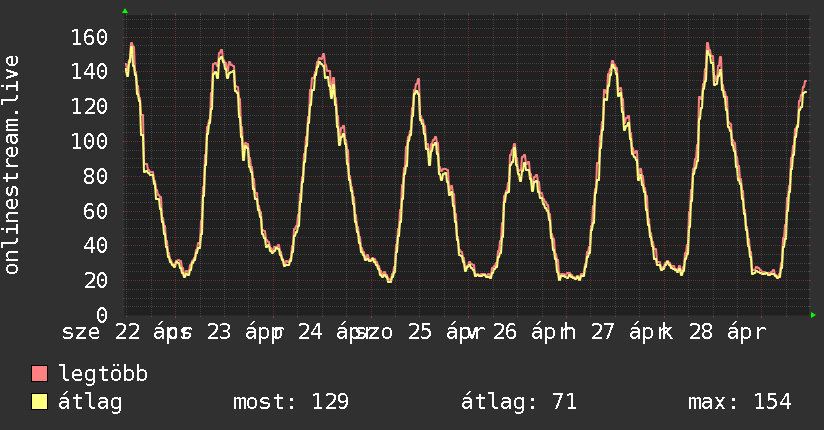Click the '28 ápr' date label
Screen dimensions: 824x430
[728, 332]
